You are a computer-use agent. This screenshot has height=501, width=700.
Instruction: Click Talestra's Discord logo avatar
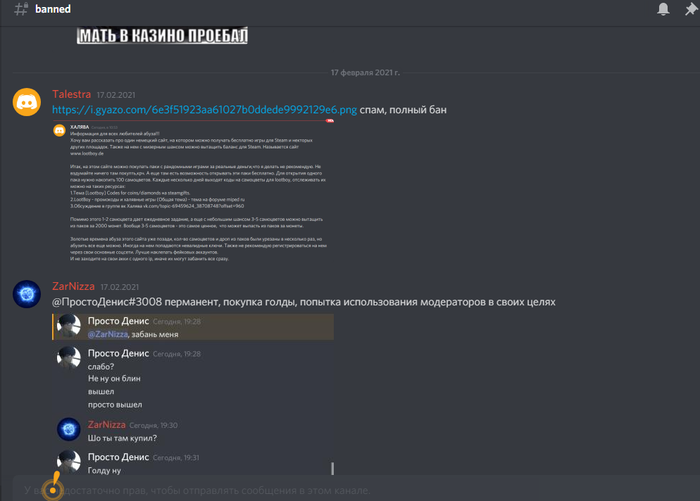point(27,101)
